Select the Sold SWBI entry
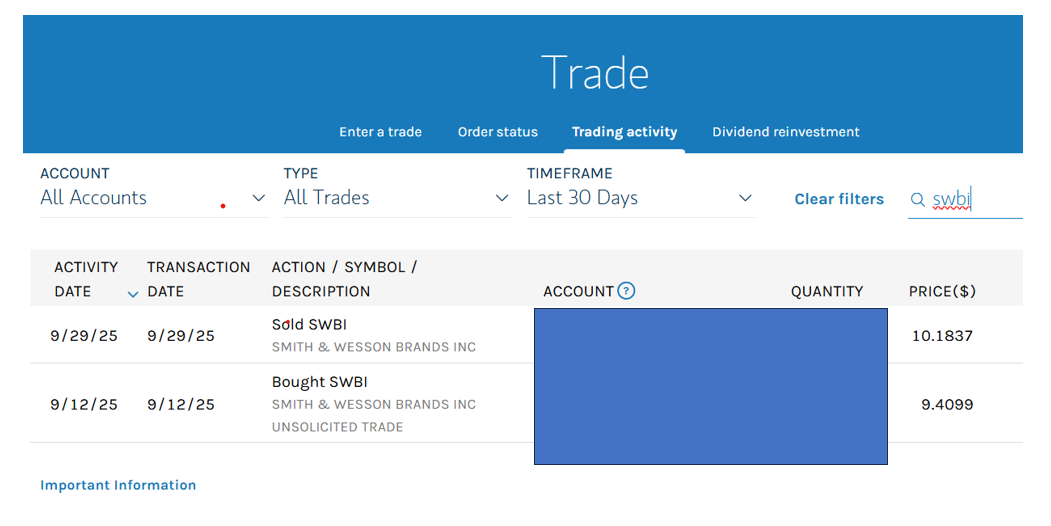 tap(309, 324)
